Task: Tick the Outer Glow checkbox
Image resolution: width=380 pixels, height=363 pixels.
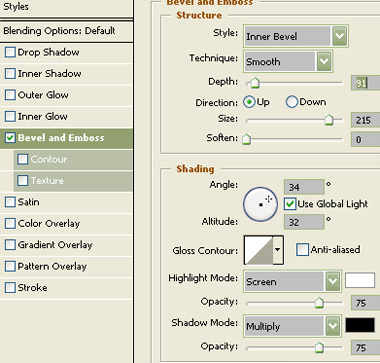Action: coord(10,95)
